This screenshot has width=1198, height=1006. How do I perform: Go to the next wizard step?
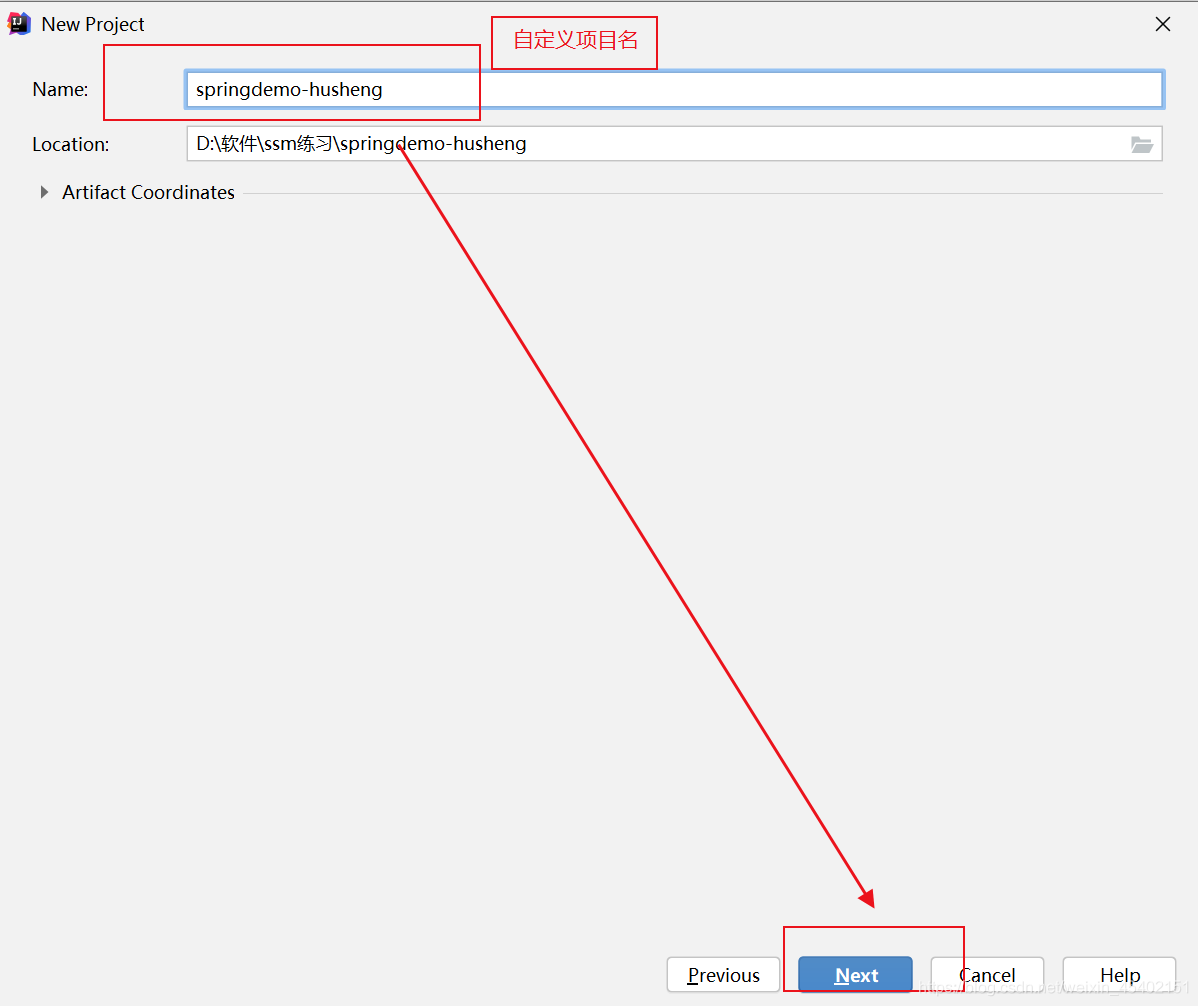(856, 975)
